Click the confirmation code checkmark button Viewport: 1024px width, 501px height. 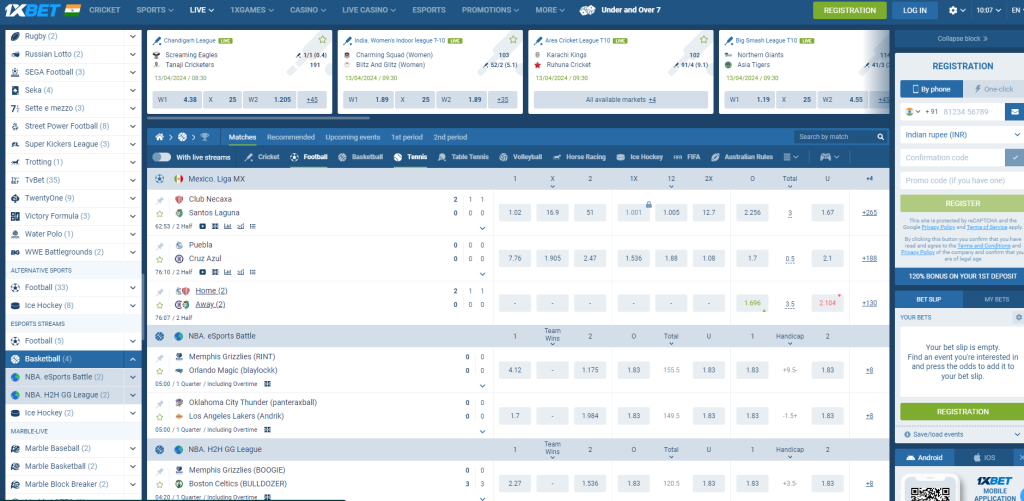click(x=1014, y=157)
